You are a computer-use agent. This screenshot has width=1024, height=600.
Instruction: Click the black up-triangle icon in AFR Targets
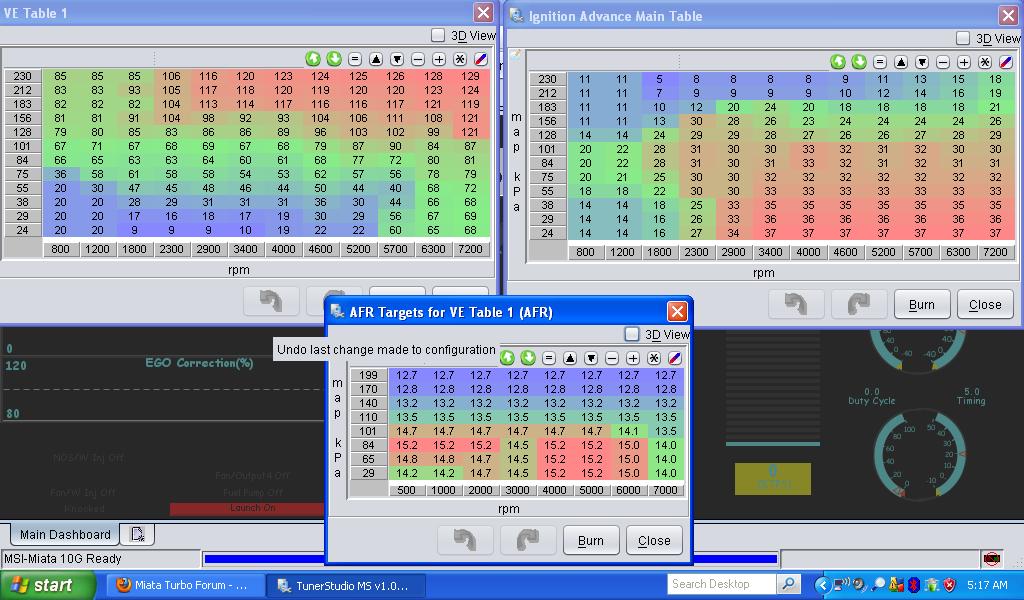pos(570,358)
